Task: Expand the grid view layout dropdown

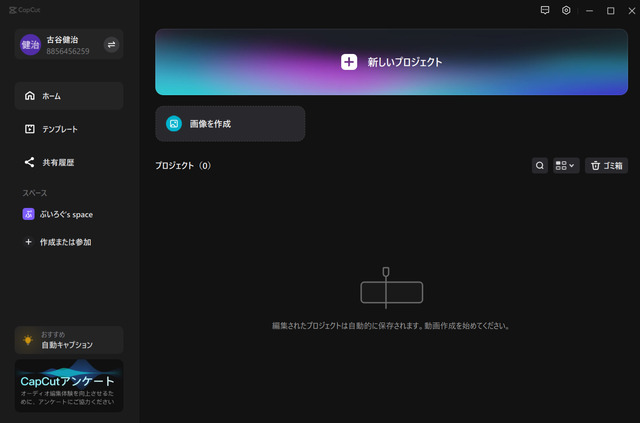Action: click(x=566, y=165)
